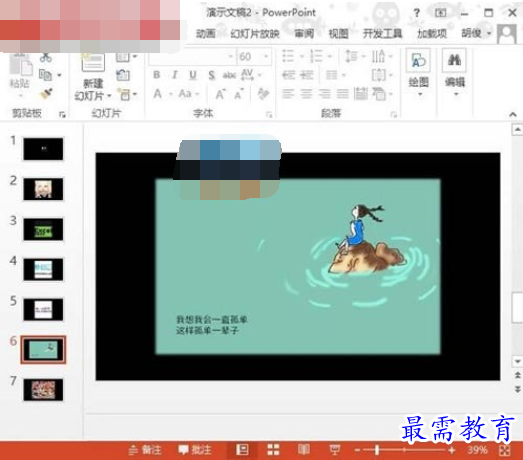Click the Reset slide icon
The image size is (523, 460).
tap(123, 75)
